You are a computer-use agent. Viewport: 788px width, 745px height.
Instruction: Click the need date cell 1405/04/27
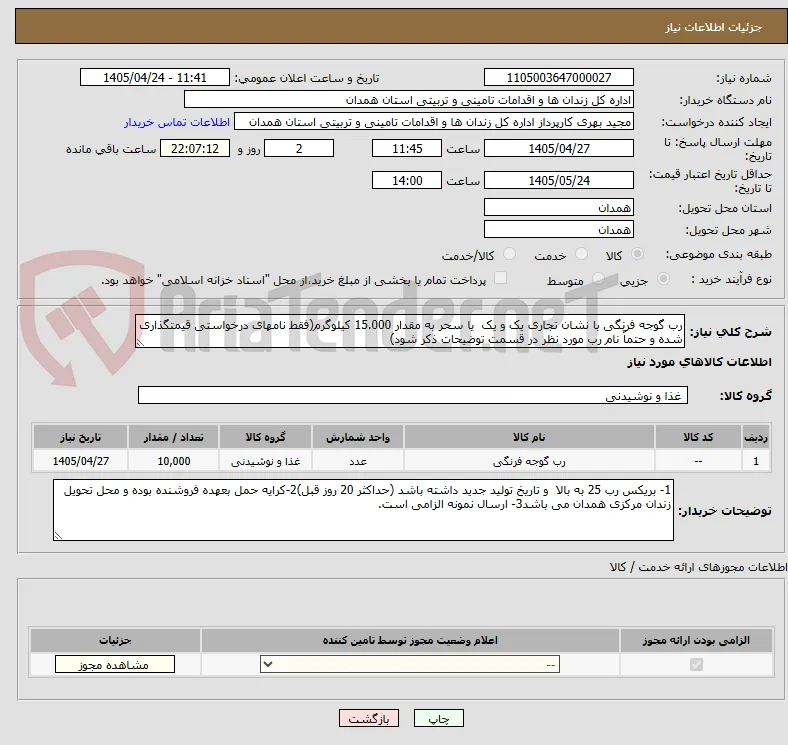(80, 461)
